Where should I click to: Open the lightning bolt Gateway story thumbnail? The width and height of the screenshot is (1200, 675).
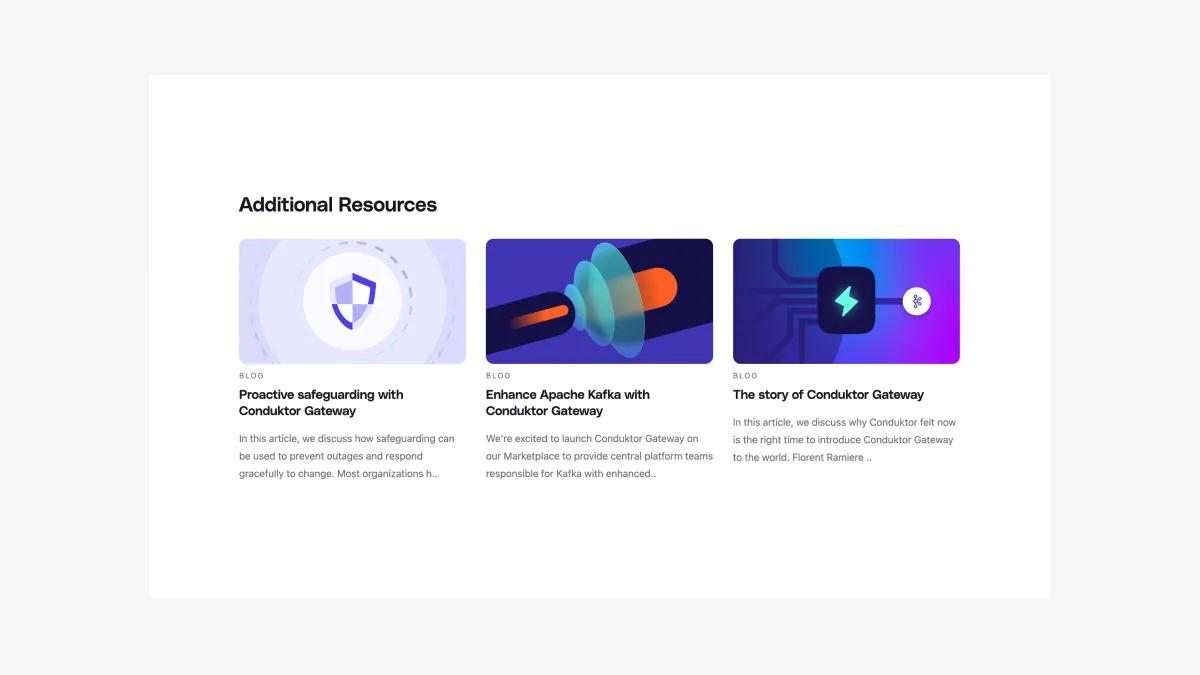point(846,301)
